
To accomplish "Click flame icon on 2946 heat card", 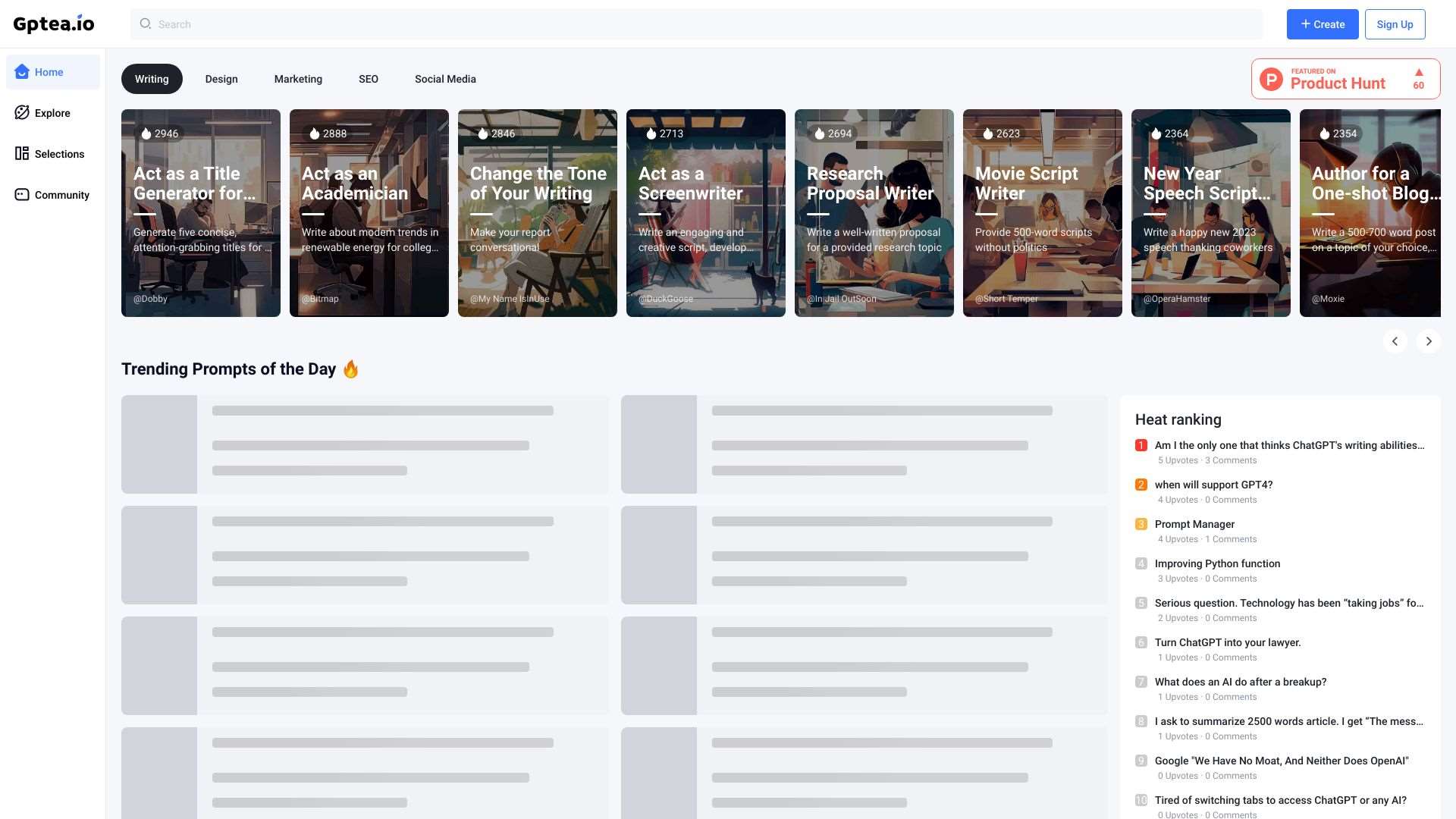I will click(146, 133).
